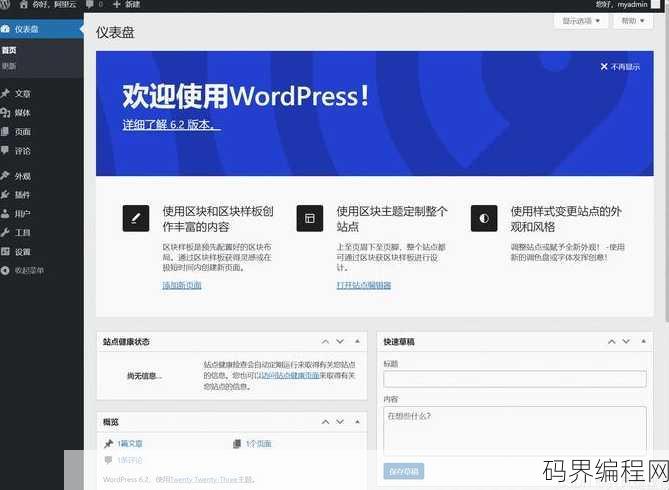Viewport: 669px width, 490px height.
Task: Click the 用户 menu label
Action: point(23,214)
